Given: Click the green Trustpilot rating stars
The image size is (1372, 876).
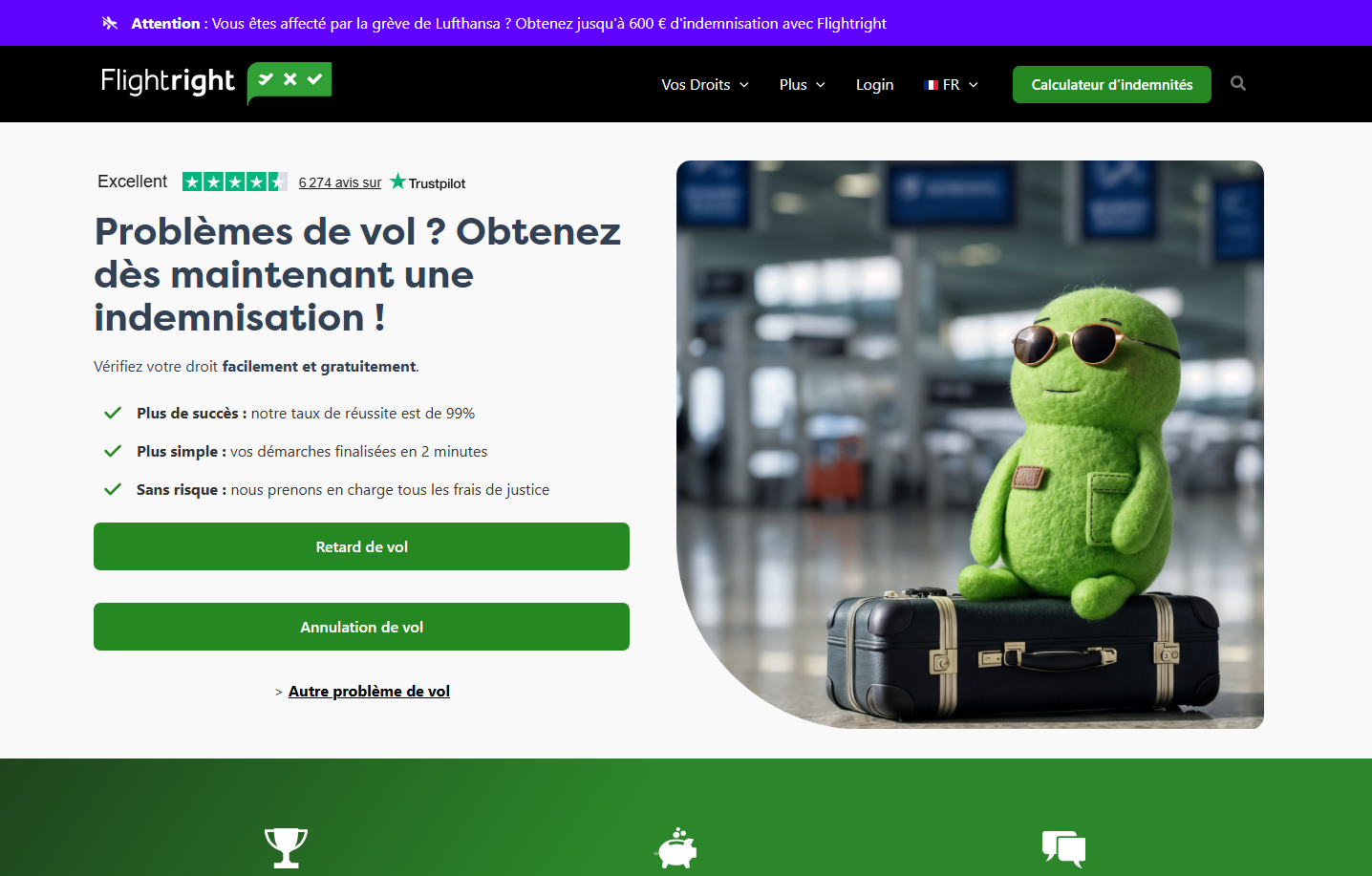Looking at the screenshot, I should [235, 182].
